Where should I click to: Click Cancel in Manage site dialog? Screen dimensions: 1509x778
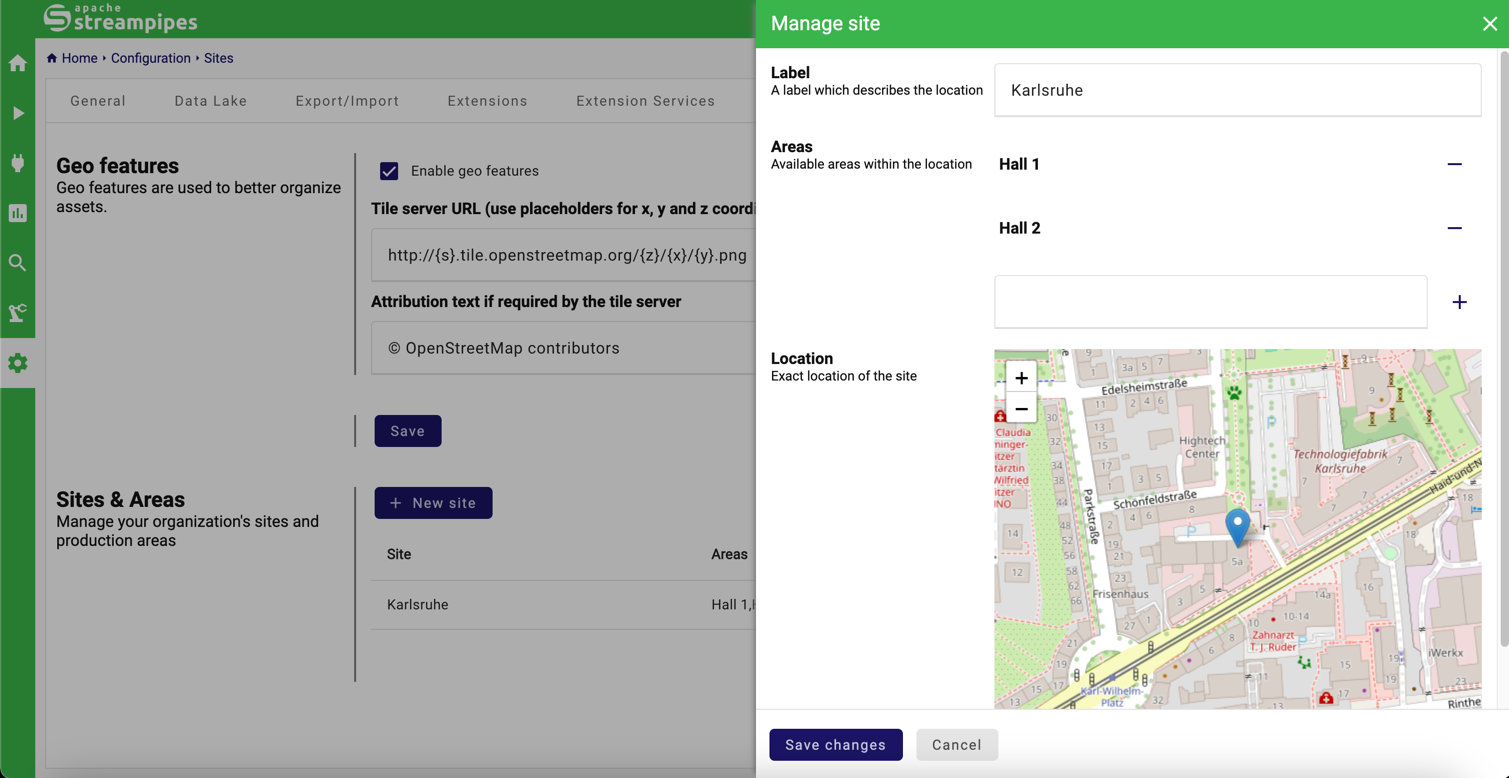coord(956,745)
